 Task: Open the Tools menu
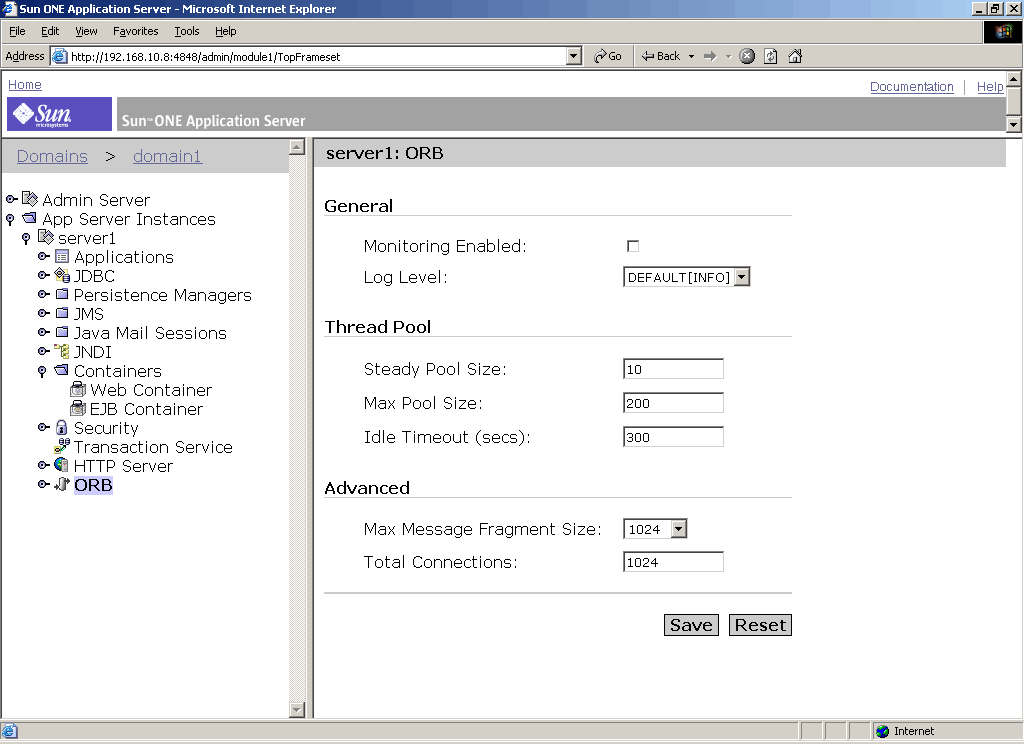point(187,31)
